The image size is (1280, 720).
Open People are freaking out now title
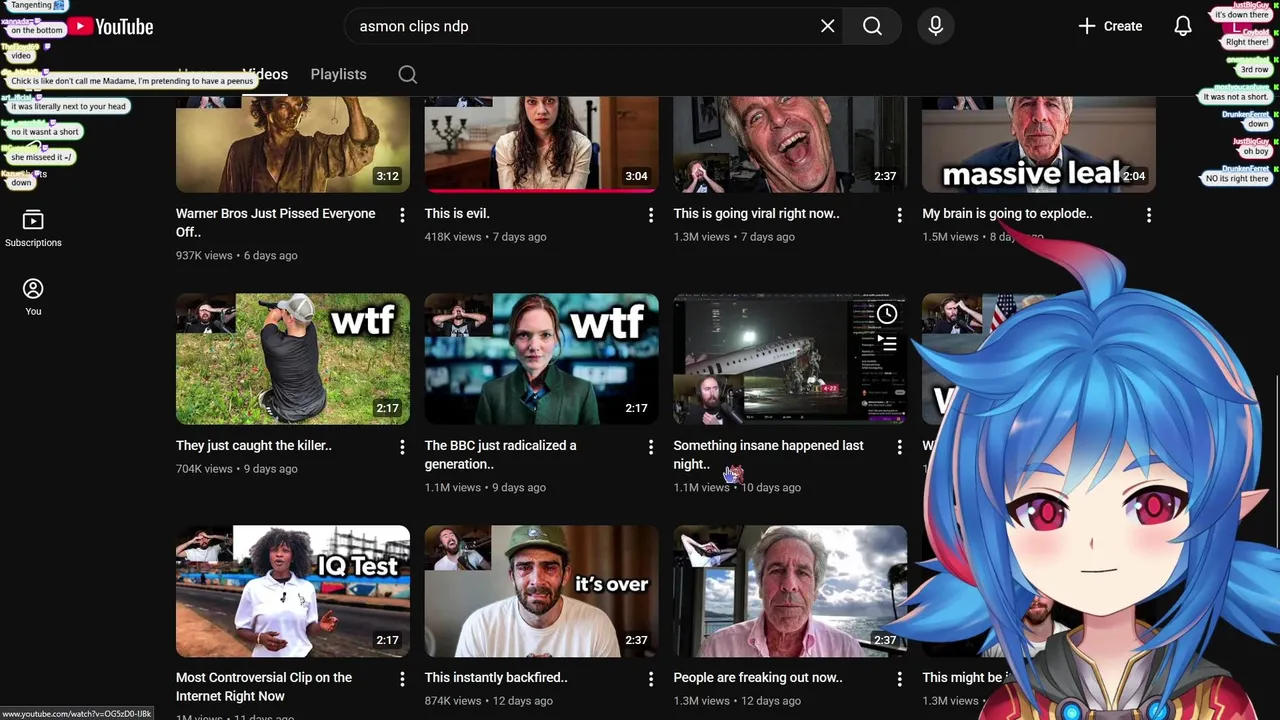pyautogui.click(x=758, y=677)
